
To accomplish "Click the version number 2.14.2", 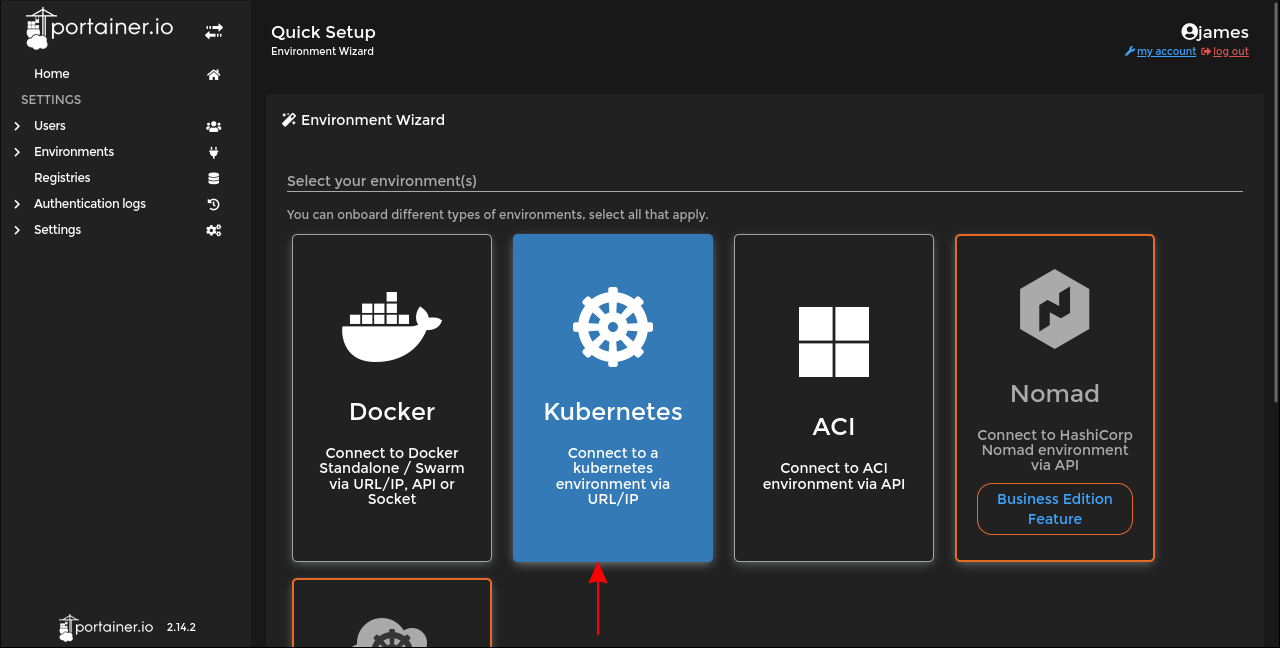I will click(x=181, y=628).
